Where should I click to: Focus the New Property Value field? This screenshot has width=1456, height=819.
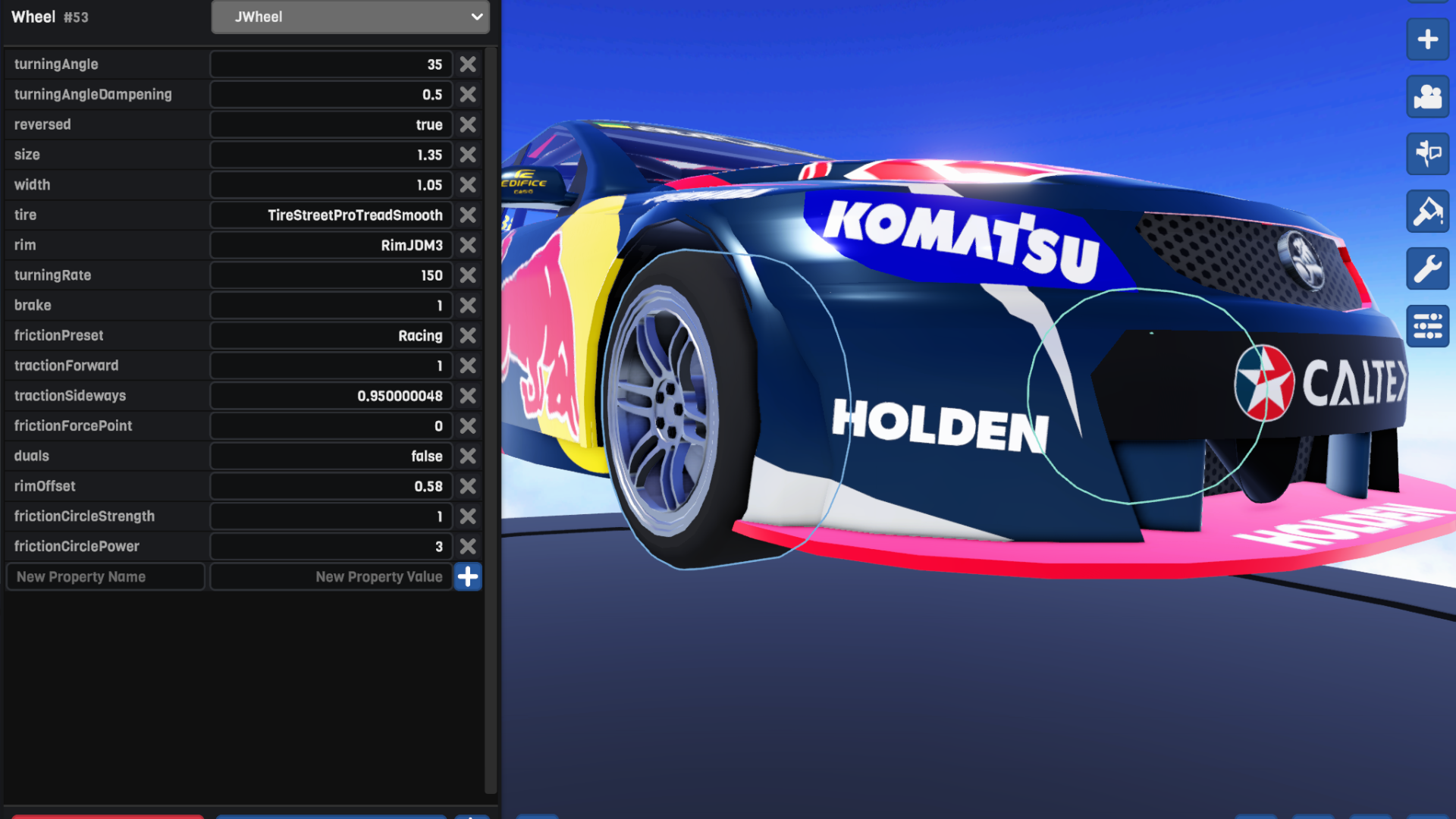pos(331,577)
